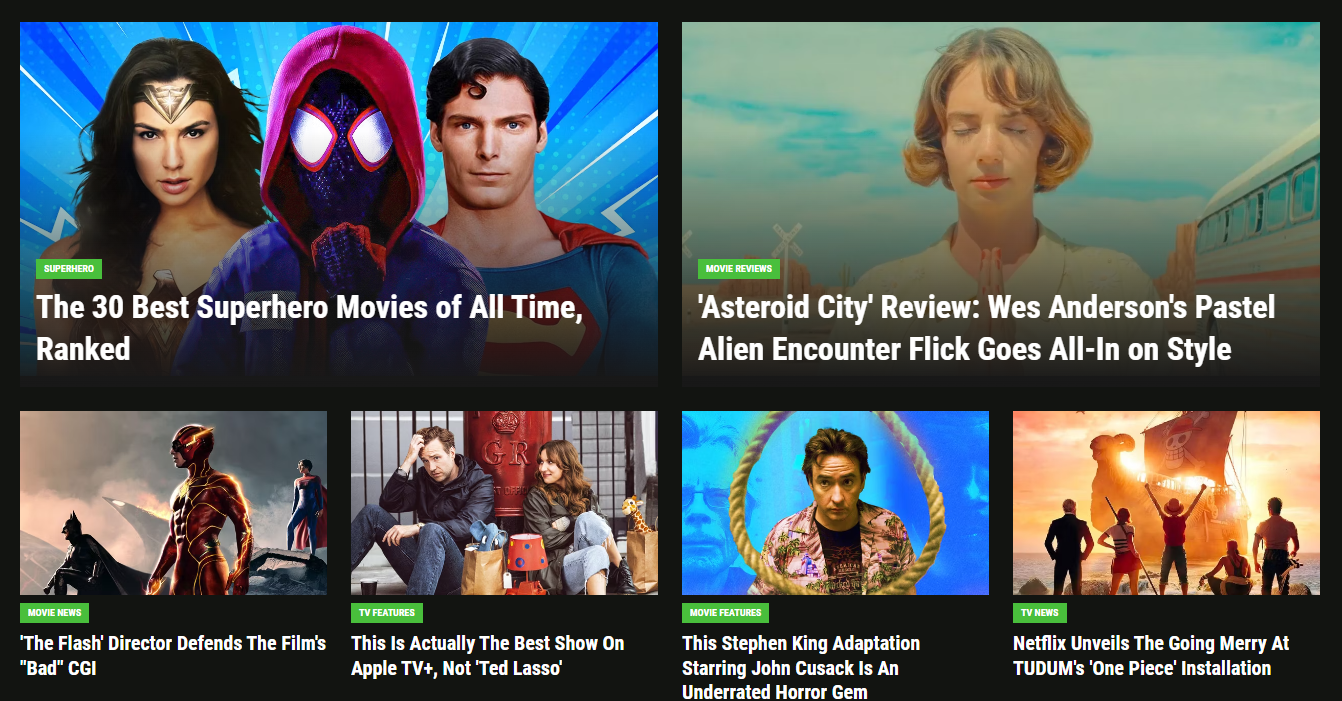
Task: Open the 'Asteroid City' Review headline
Action: pos(986,327)
